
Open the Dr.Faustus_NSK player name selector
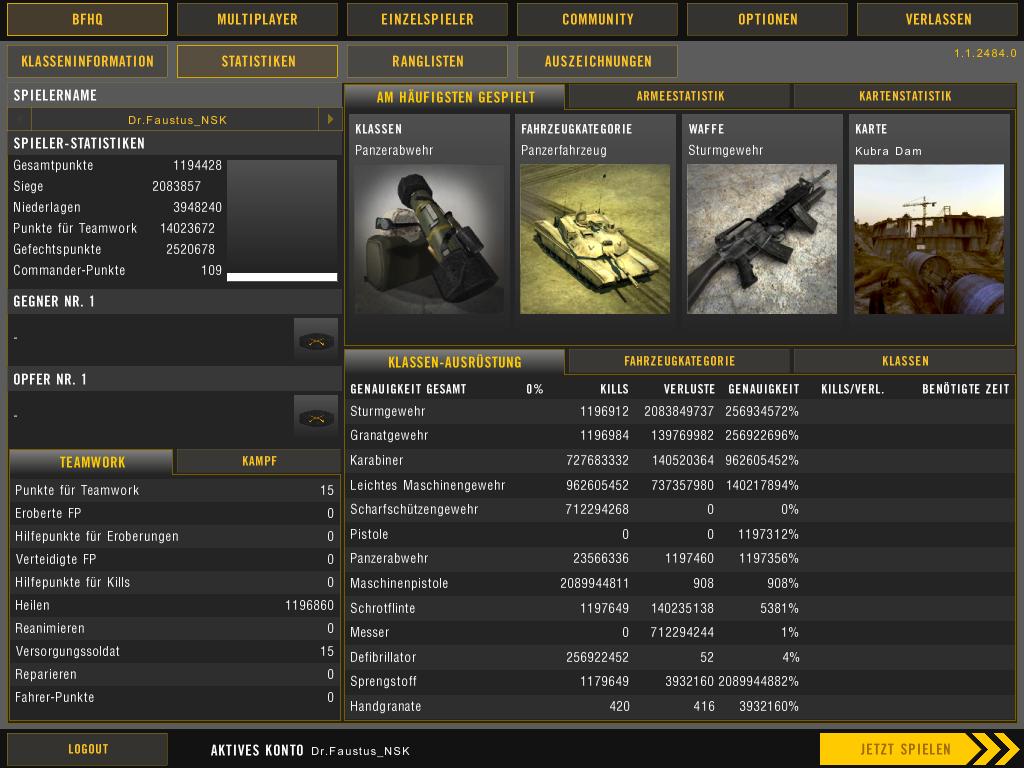click(176, 120)
